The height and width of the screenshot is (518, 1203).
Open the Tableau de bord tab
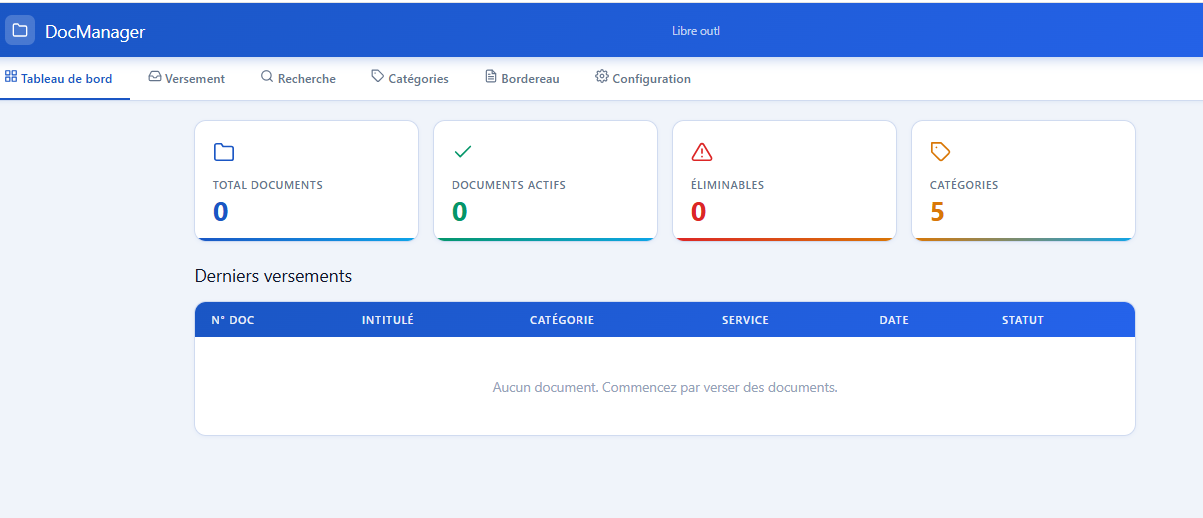[x=59, y=78]
